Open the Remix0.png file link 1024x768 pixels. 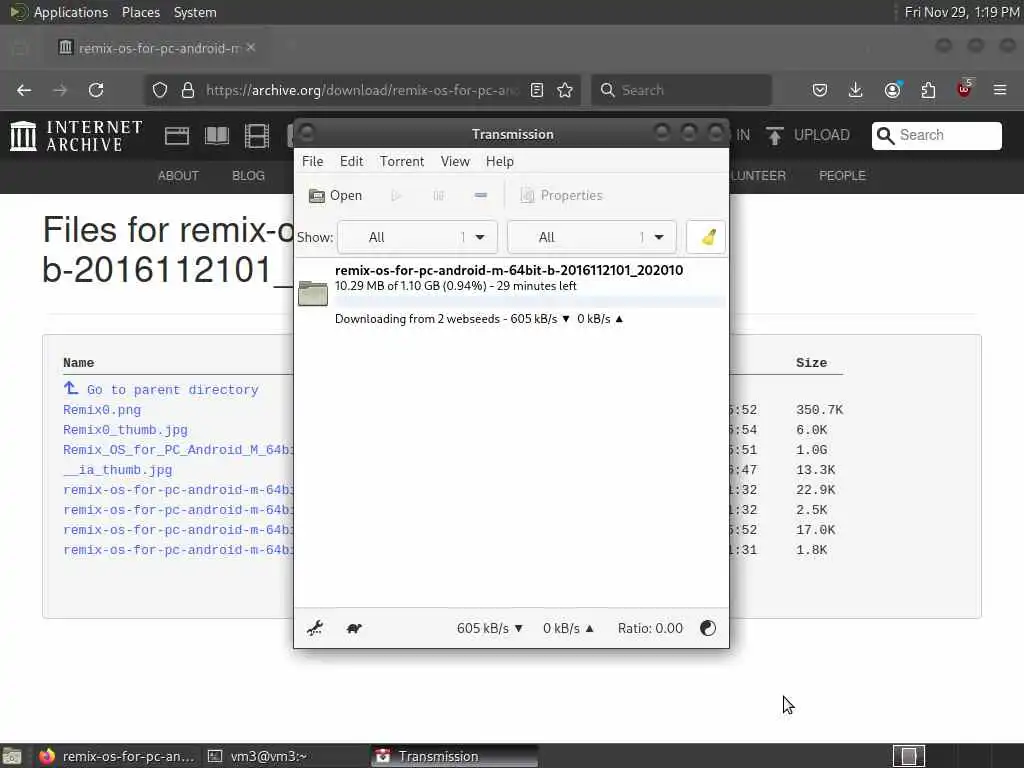click(102, 410)
